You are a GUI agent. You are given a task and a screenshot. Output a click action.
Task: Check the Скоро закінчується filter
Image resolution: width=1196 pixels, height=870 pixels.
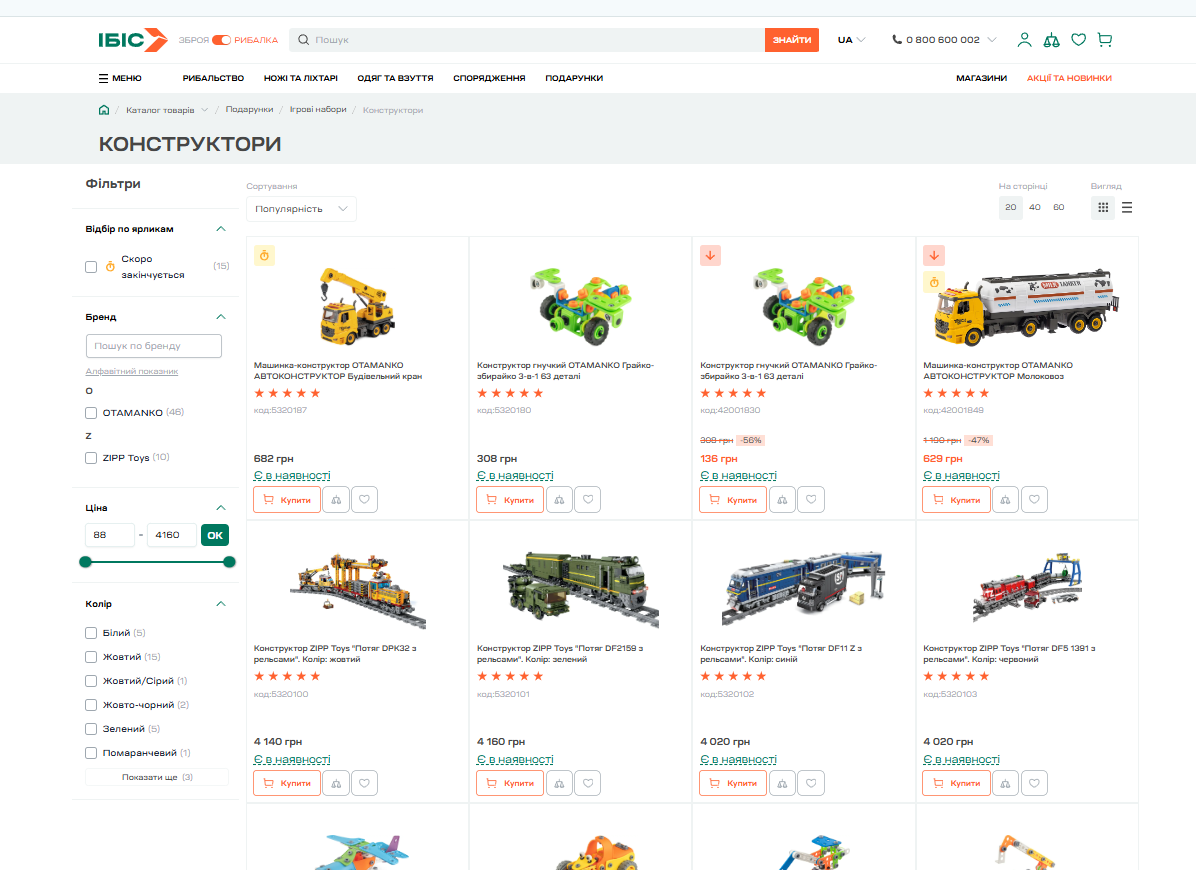tap(91, 267)
